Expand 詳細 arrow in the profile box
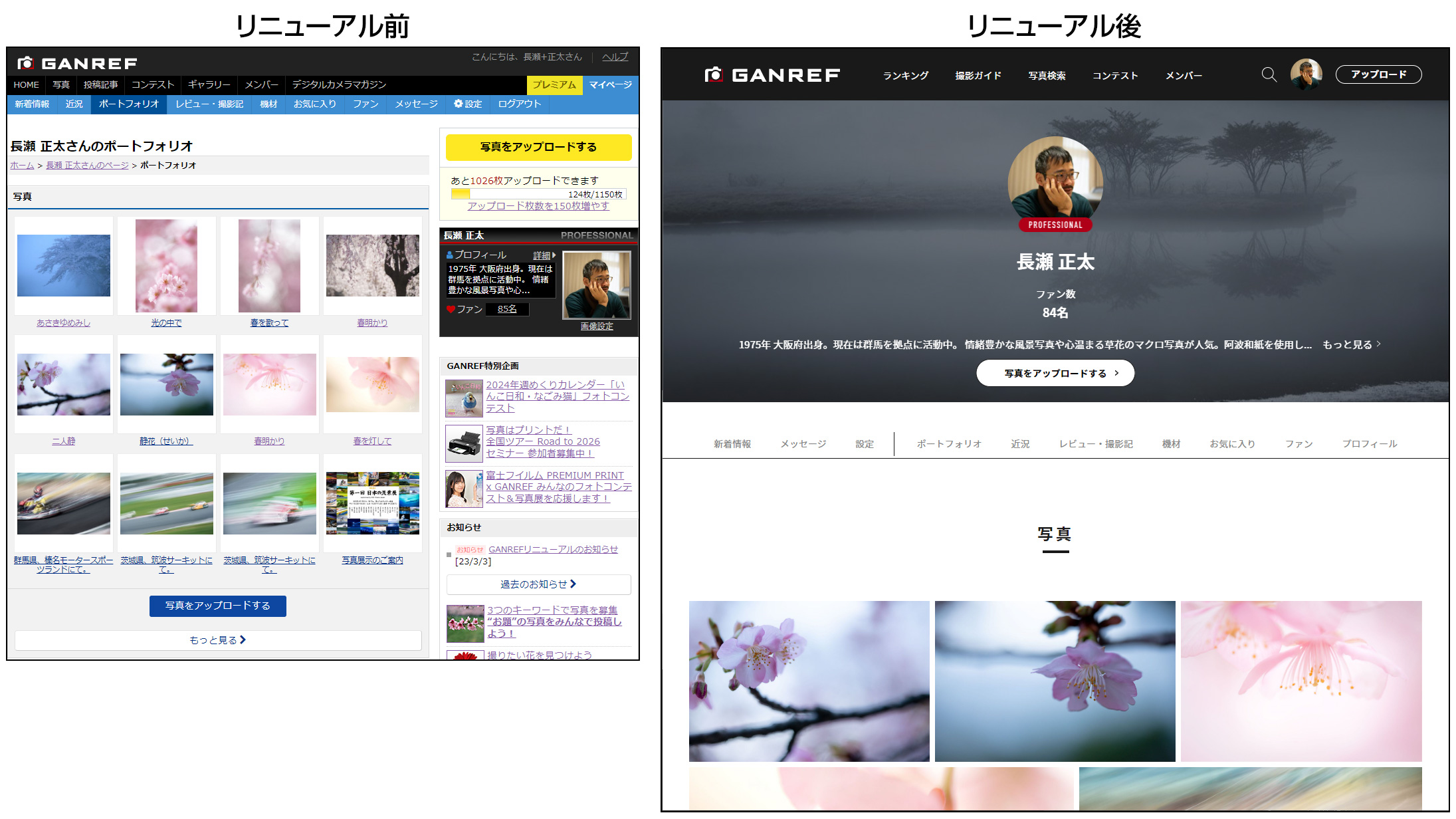This screenshot has width=1456, height=819. tap(544, 255)
